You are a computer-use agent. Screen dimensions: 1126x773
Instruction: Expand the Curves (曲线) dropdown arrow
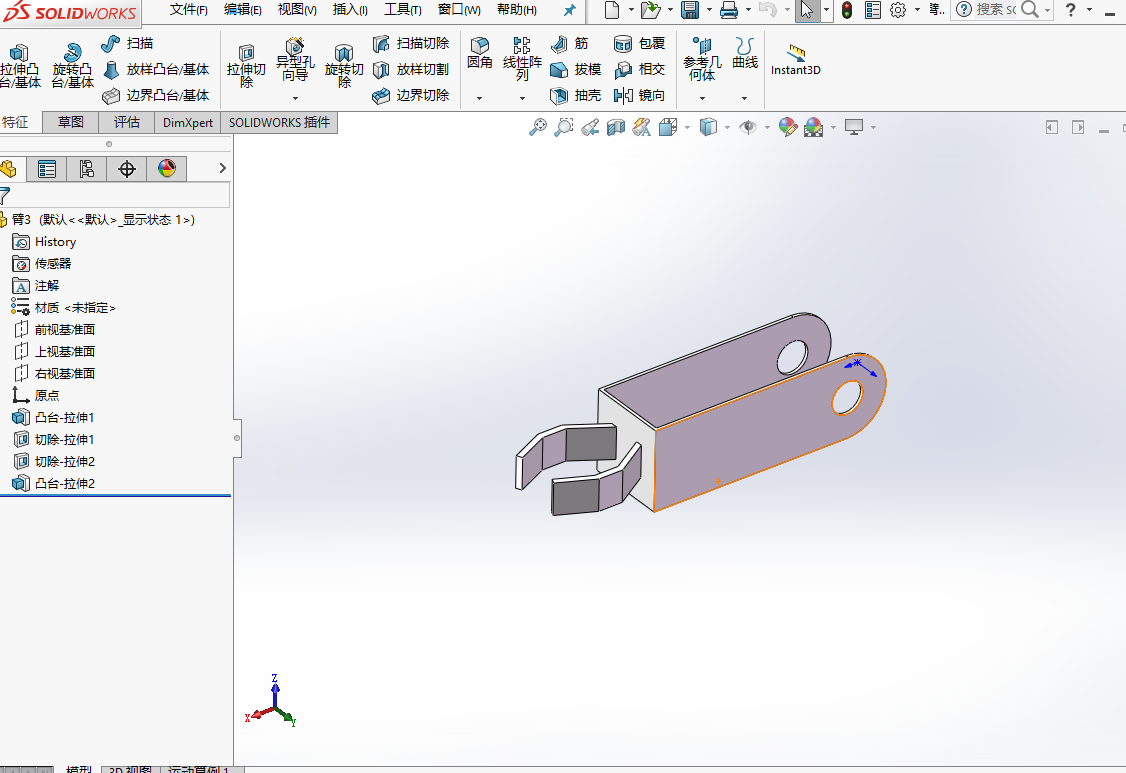[x=745, y=98]
